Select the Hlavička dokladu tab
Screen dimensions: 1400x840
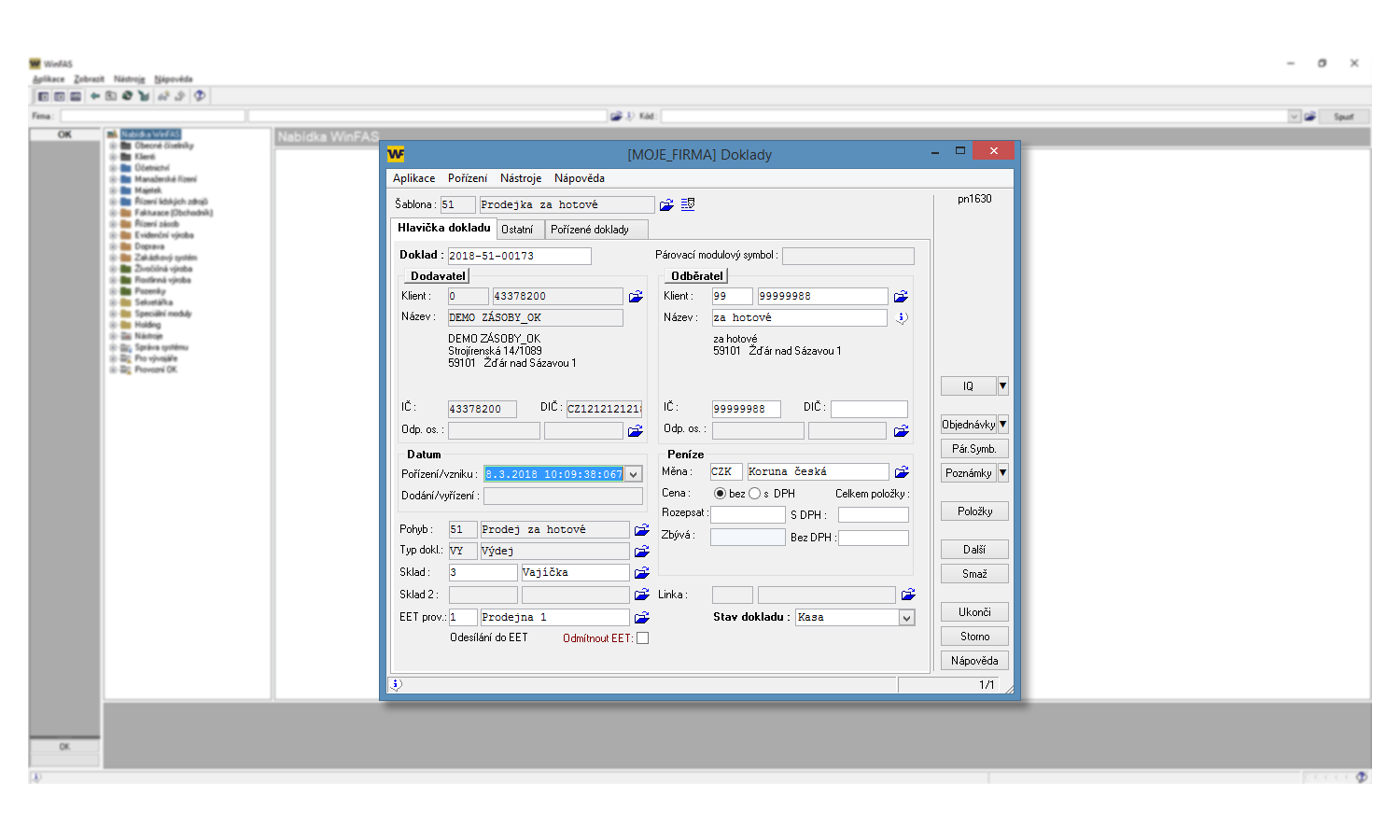coord(443,228)
